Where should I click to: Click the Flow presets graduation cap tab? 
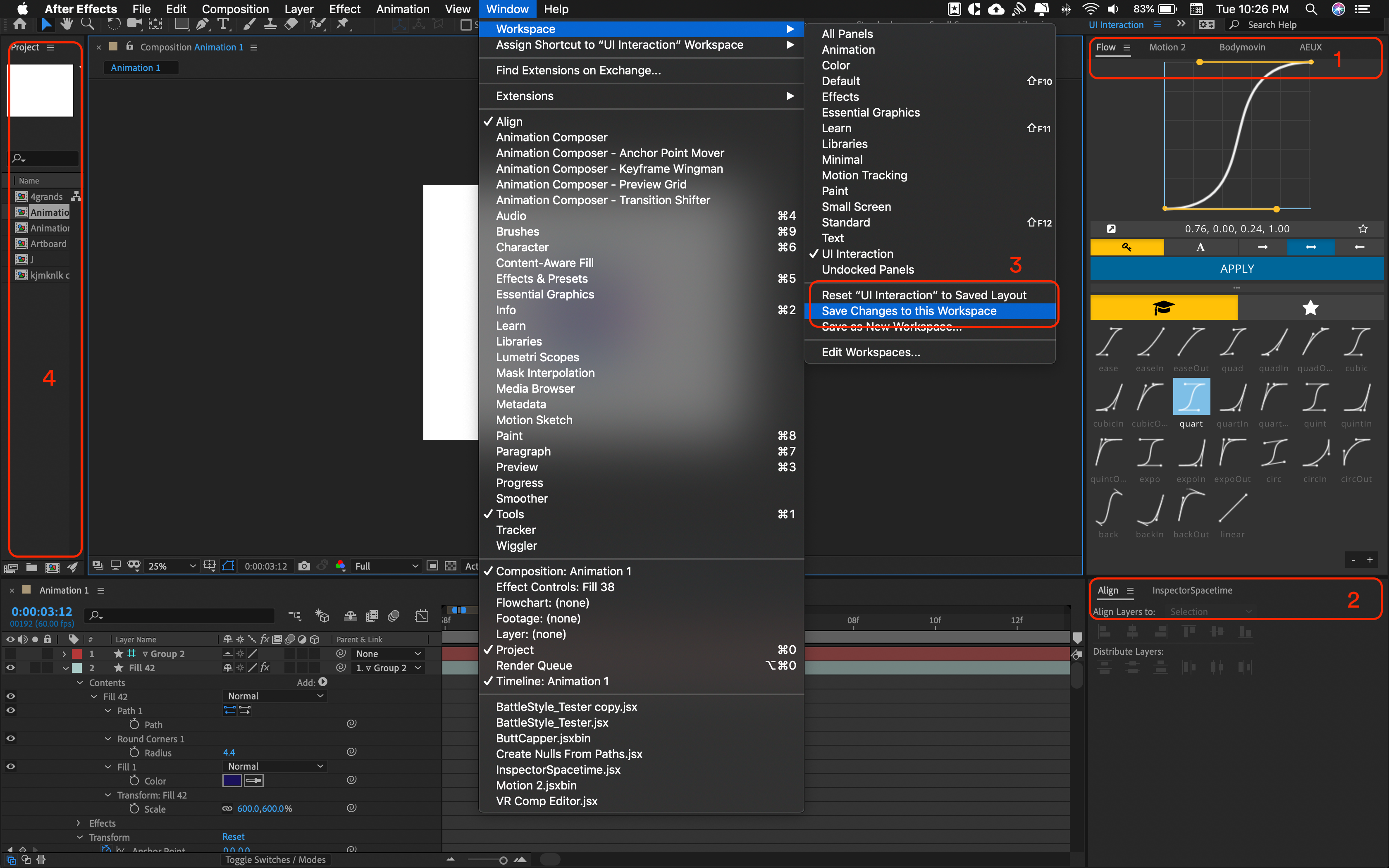1163,308
